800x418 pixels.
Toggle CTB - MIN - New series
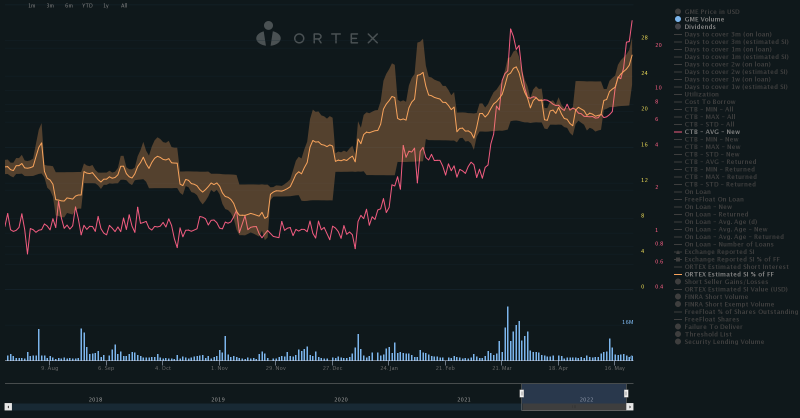pos(706,139)
